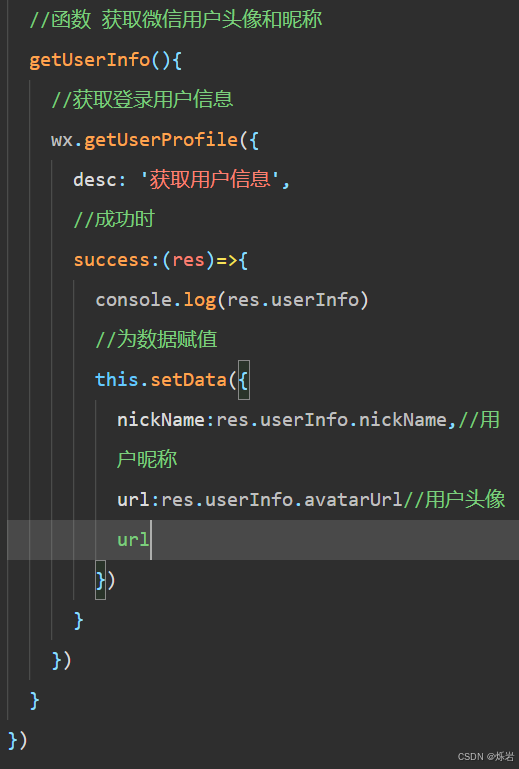Click the this.setData call
Viewport: 519px width, 769px height.
(161, 380)
